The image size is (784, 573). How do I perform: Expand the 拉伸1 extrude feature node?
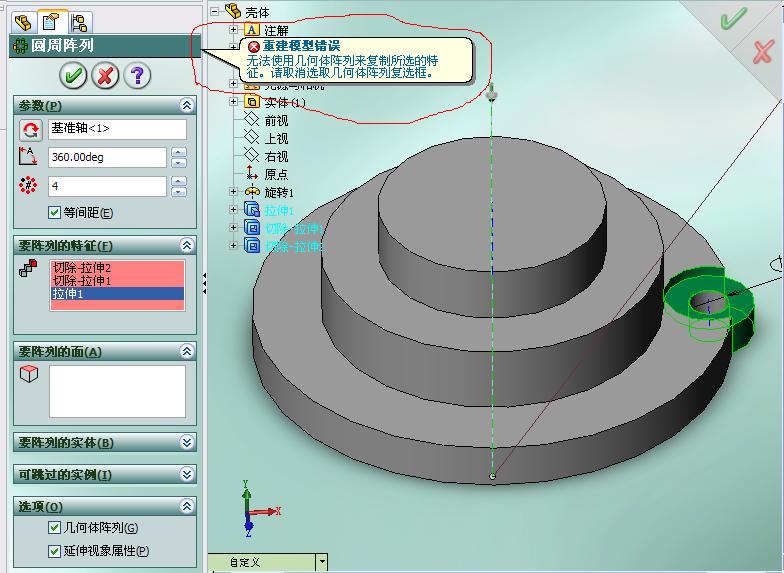233,210
